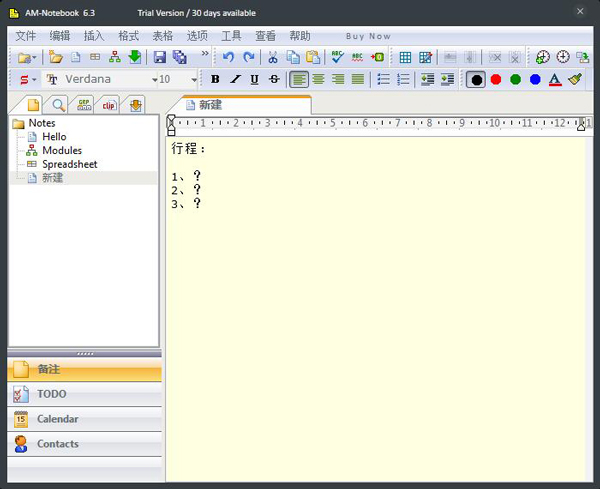This screenshot has width=600, height=489.
Task: Click the green counter insert icon
Action: (x=377, y=57)
